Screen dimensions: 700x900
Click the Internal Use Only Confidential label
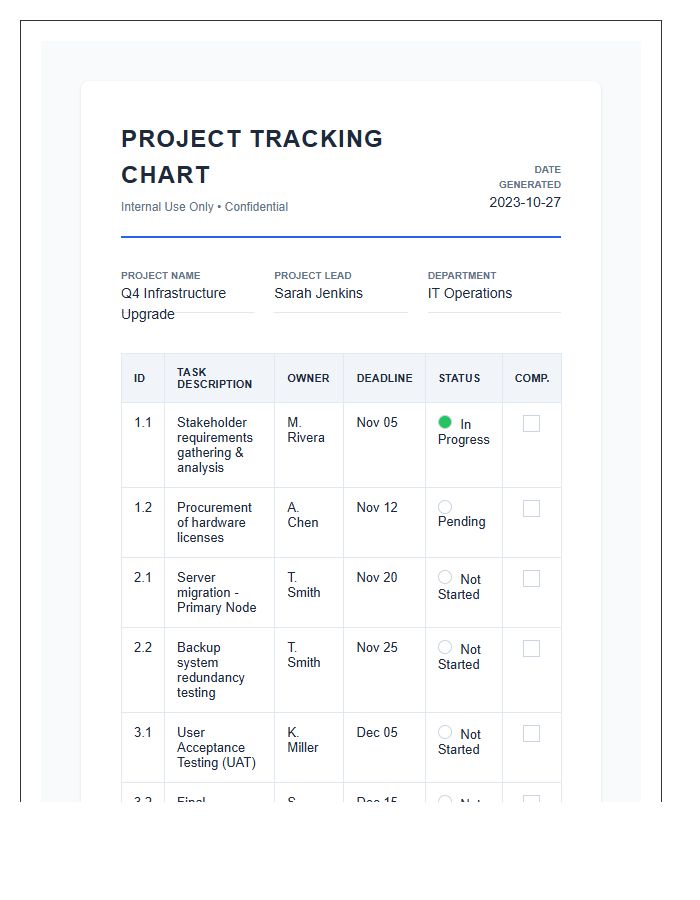[203, 207]
